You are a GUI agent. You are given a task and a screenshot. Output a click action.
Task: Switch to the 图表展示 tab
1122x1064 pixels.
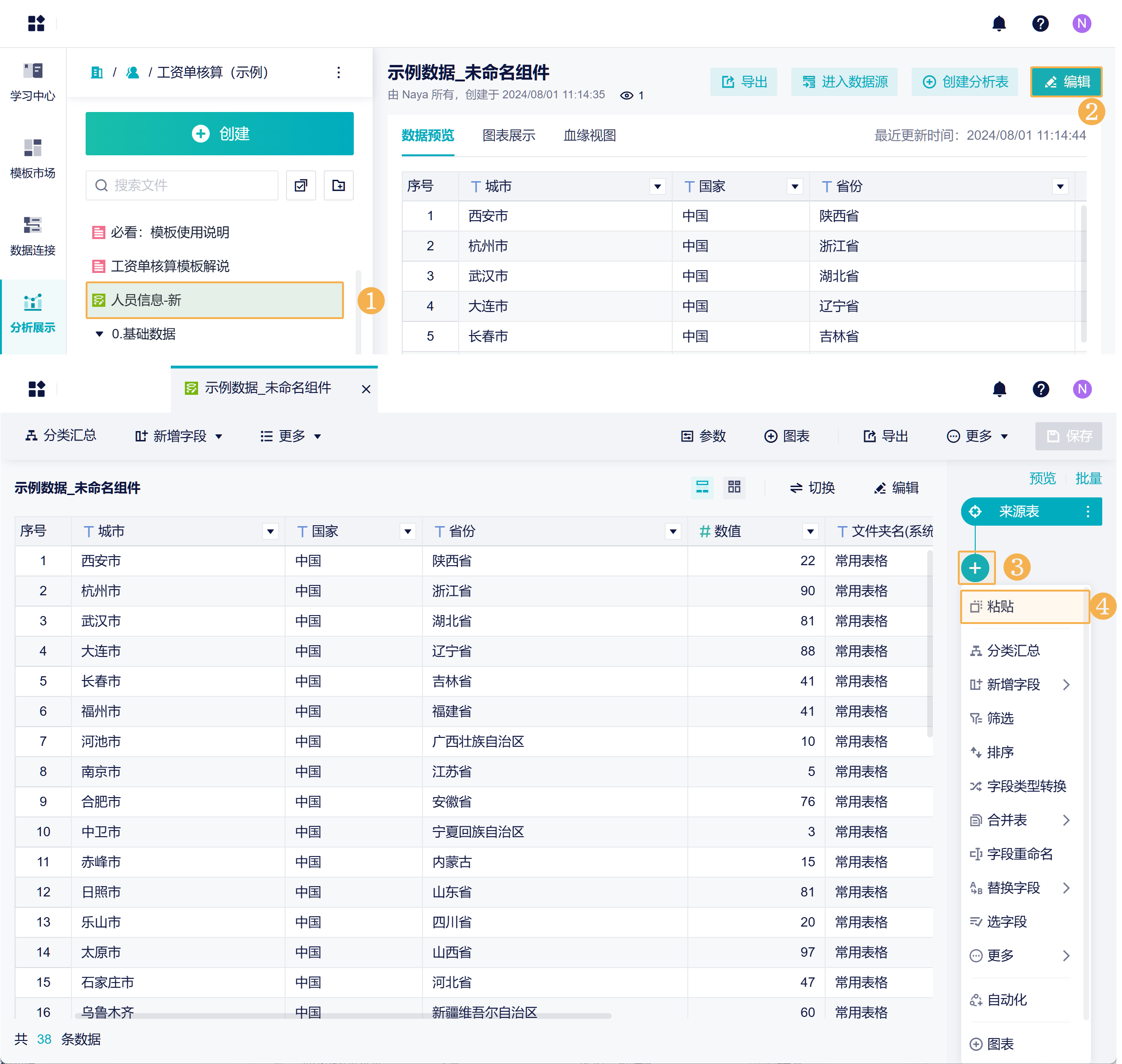point(508,136)
